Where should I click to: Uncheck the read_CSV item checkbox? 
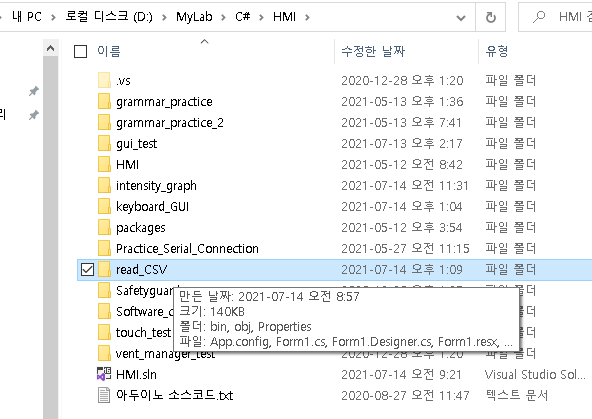[x=87, y=270]
